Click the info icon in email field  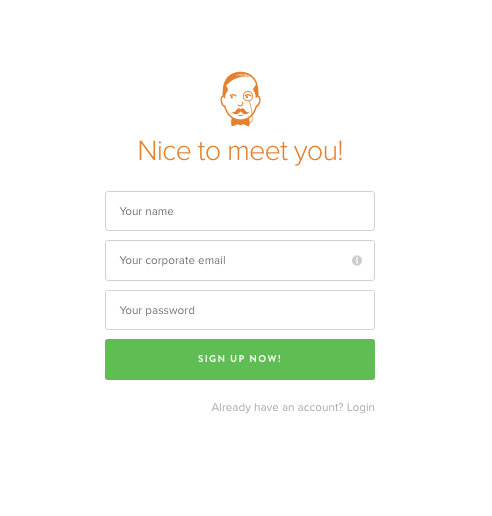point(357,260)
